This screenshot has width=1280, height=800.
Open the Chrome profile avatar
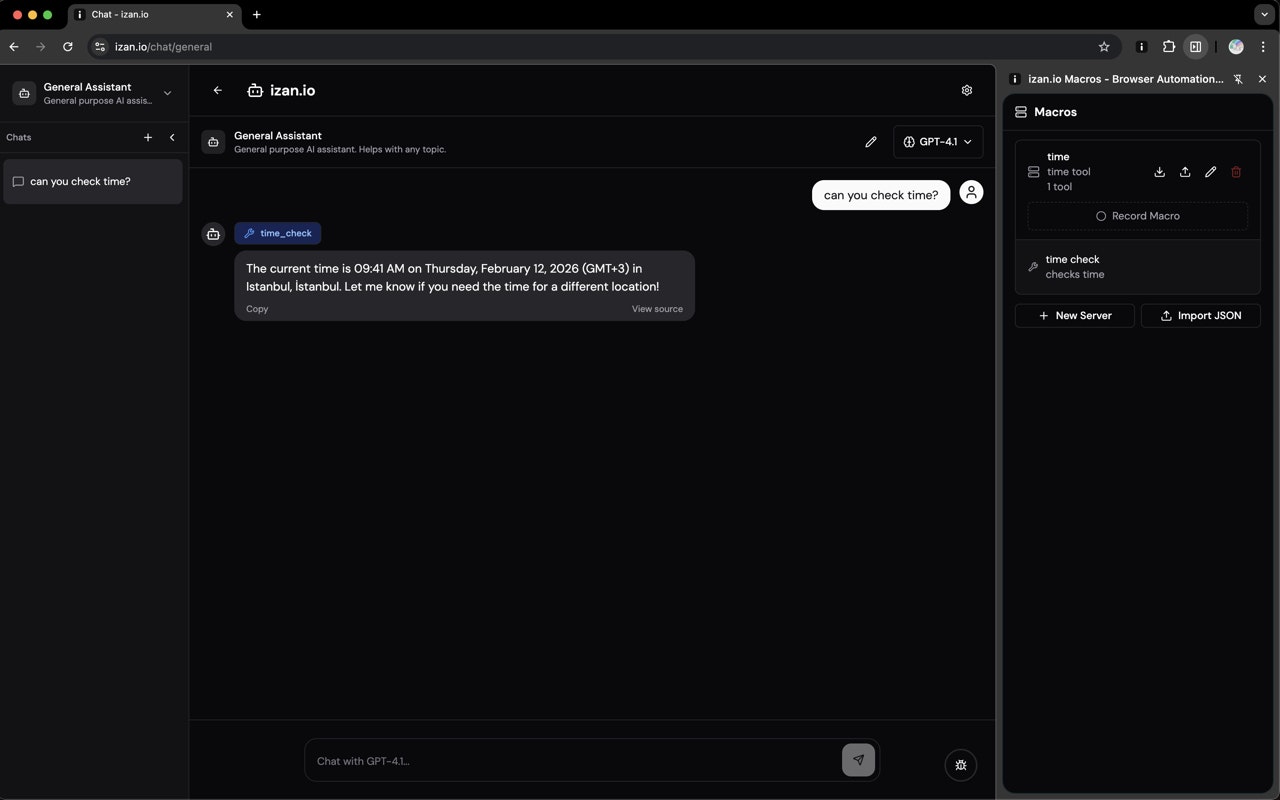coord(1236,47)
